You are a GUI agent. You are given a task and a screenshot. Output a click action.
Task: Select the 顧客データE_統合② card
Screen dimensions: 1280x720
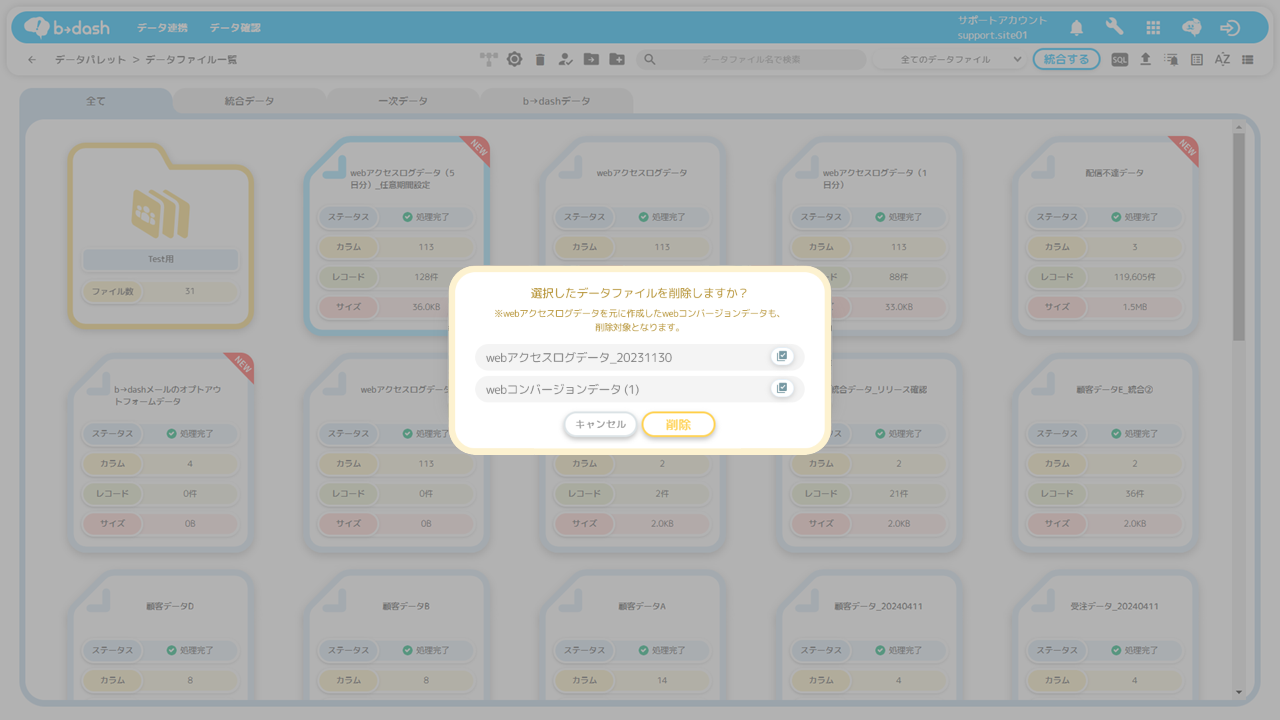(1105, 453)
